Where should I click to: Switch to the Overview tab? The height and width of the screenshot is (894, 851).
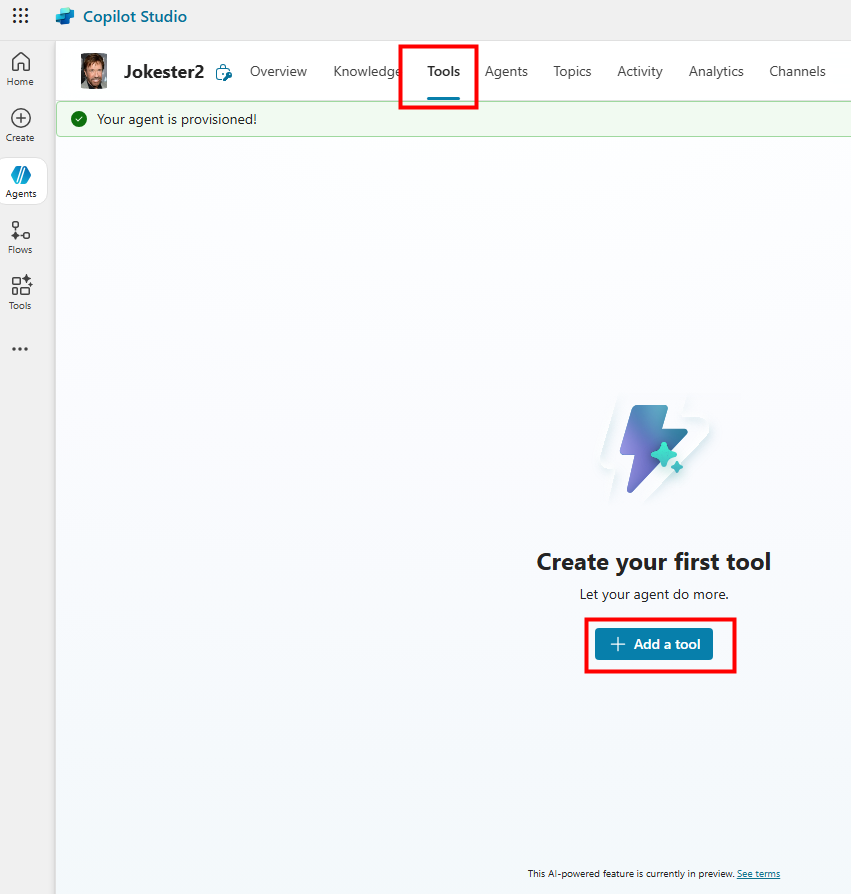coord(278,71)
